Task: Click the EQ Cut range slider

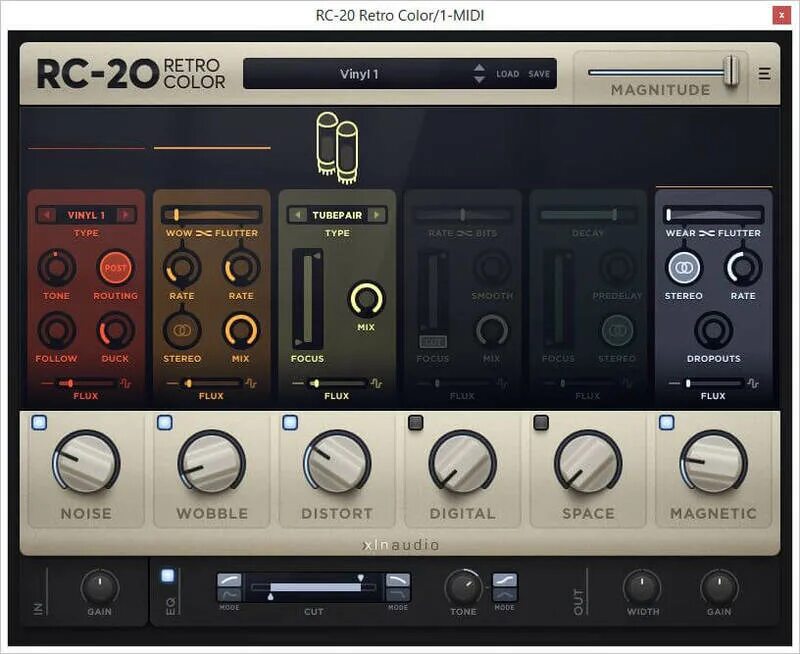Action: (x=314, y=587)
